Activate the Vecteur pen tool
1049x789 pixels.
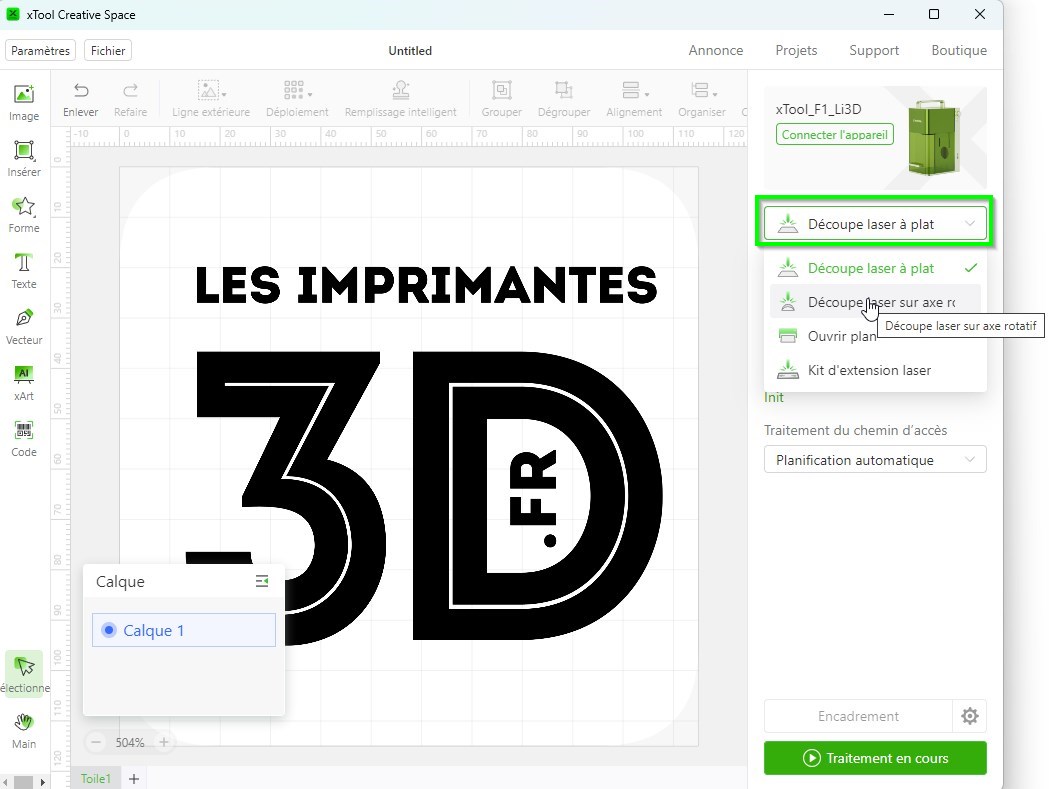click(24, 327)
